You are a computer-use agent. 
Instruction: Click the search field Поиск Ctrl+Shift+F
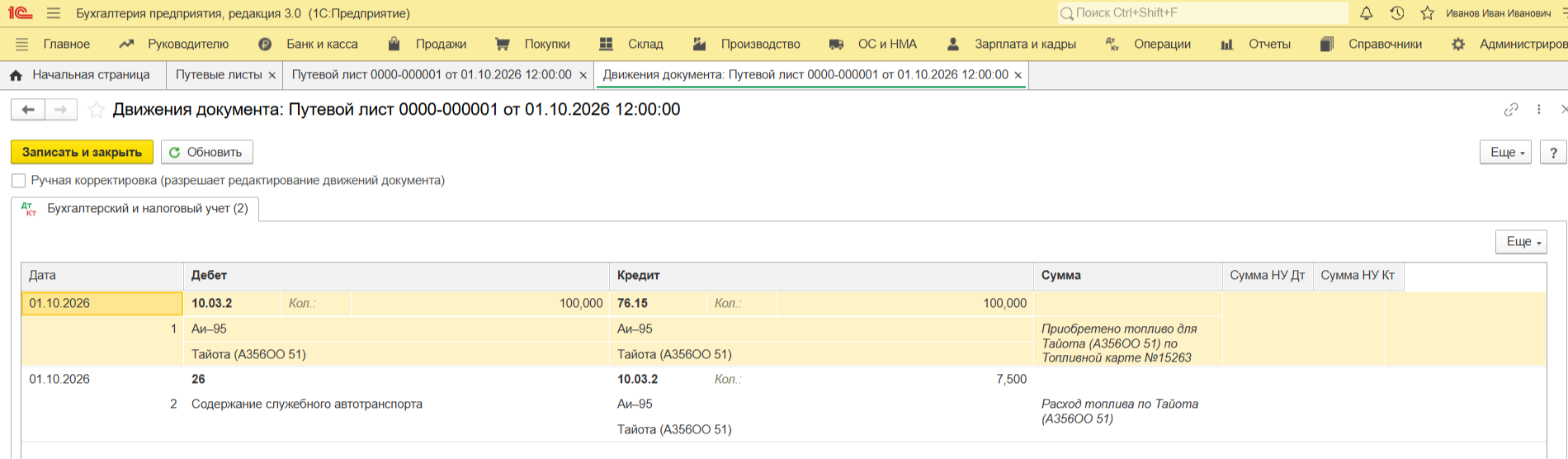(1203, 13)
